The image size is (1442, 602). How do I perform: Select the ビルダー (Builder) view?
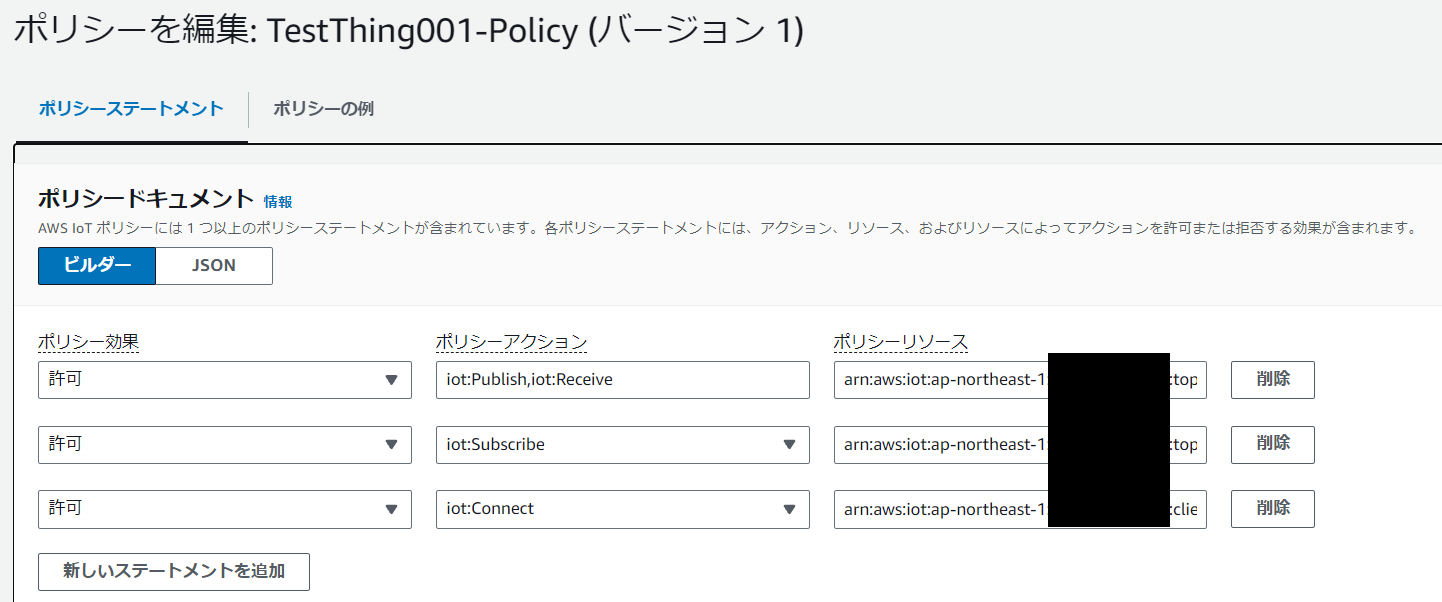pos(96,265)
